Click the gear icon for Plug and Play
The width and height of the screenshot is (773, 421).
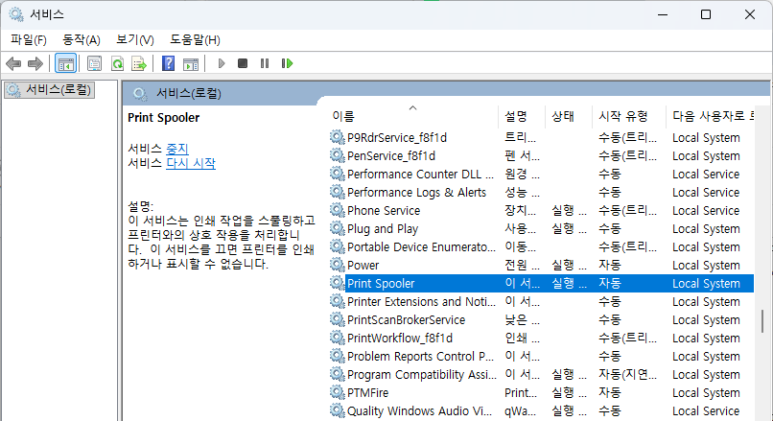[x=337, y=228]
